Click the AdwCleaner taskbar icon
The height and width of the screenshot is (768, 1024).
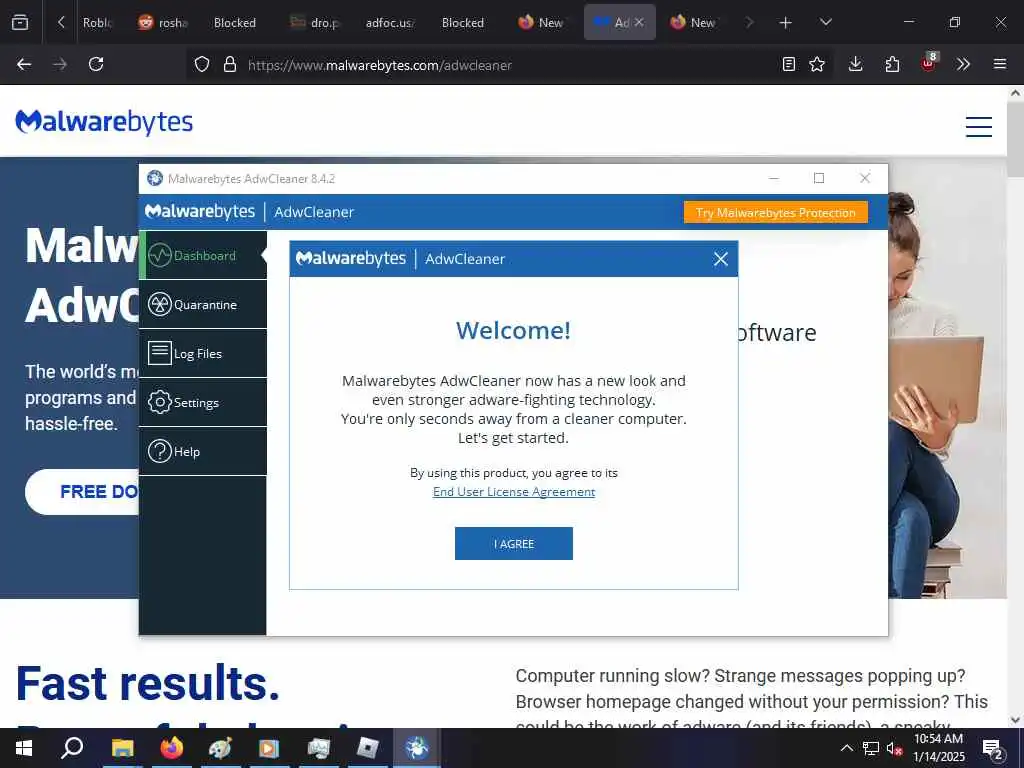tap(417, 748)
